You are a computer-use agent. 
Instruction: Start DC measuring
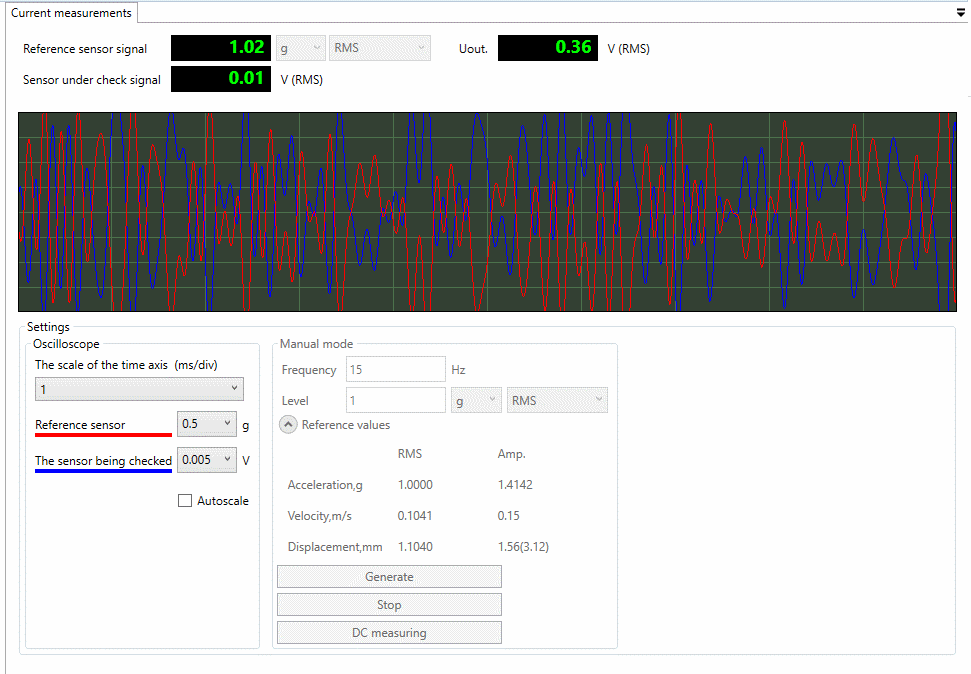click(x=389, y=633)
